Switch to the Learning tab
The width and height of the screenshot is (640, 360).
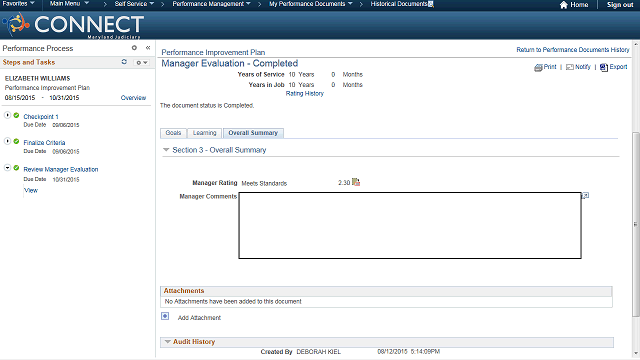(204, 133)
